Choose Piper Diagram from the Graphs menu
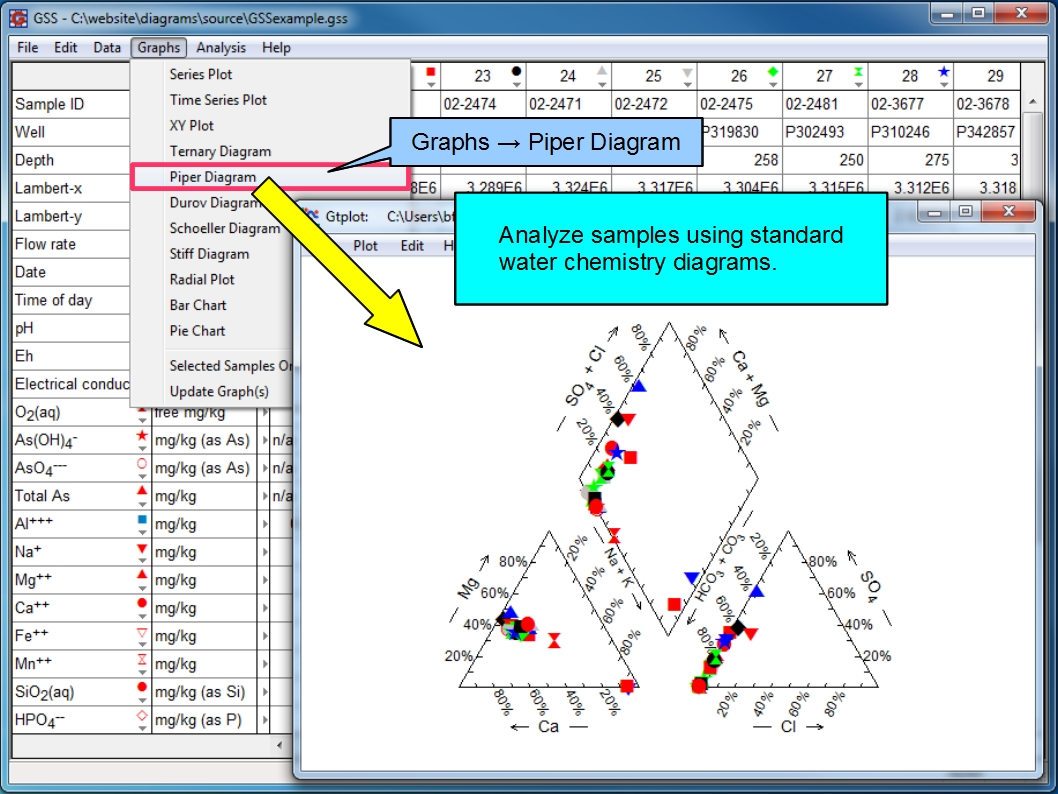1058x794 pixels. pos(270,177)
